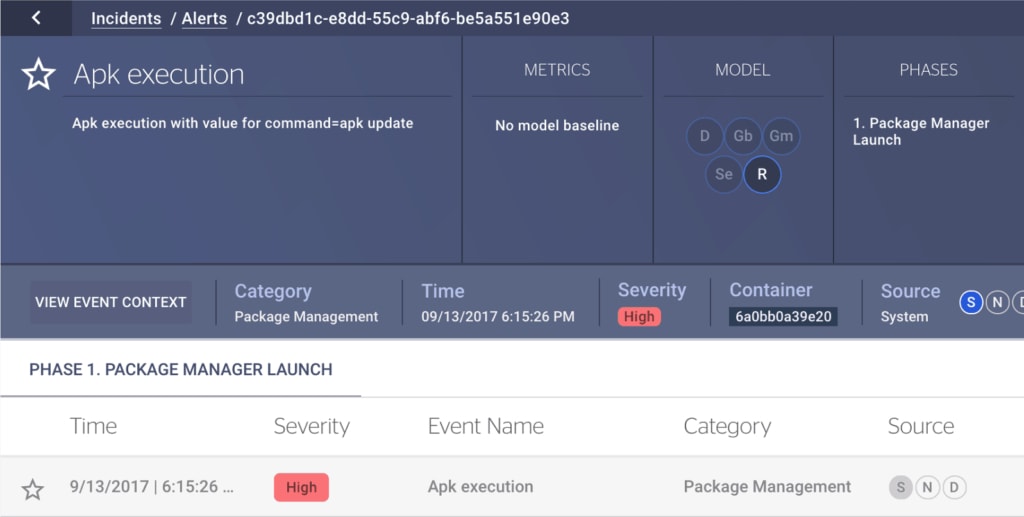Open the Incidents breadcrumb link
The width and height of the screenshot is (1024, 517).
point(126,19)
